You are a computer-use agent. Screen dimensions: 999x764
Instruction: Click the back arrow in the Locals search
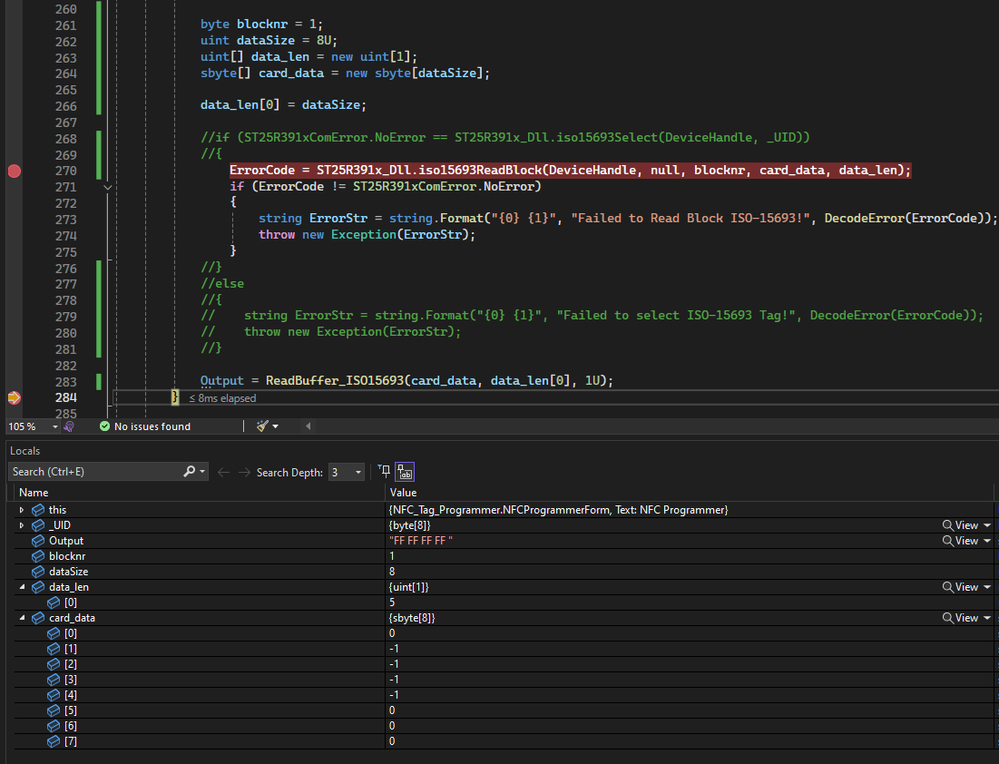point(224,472)
